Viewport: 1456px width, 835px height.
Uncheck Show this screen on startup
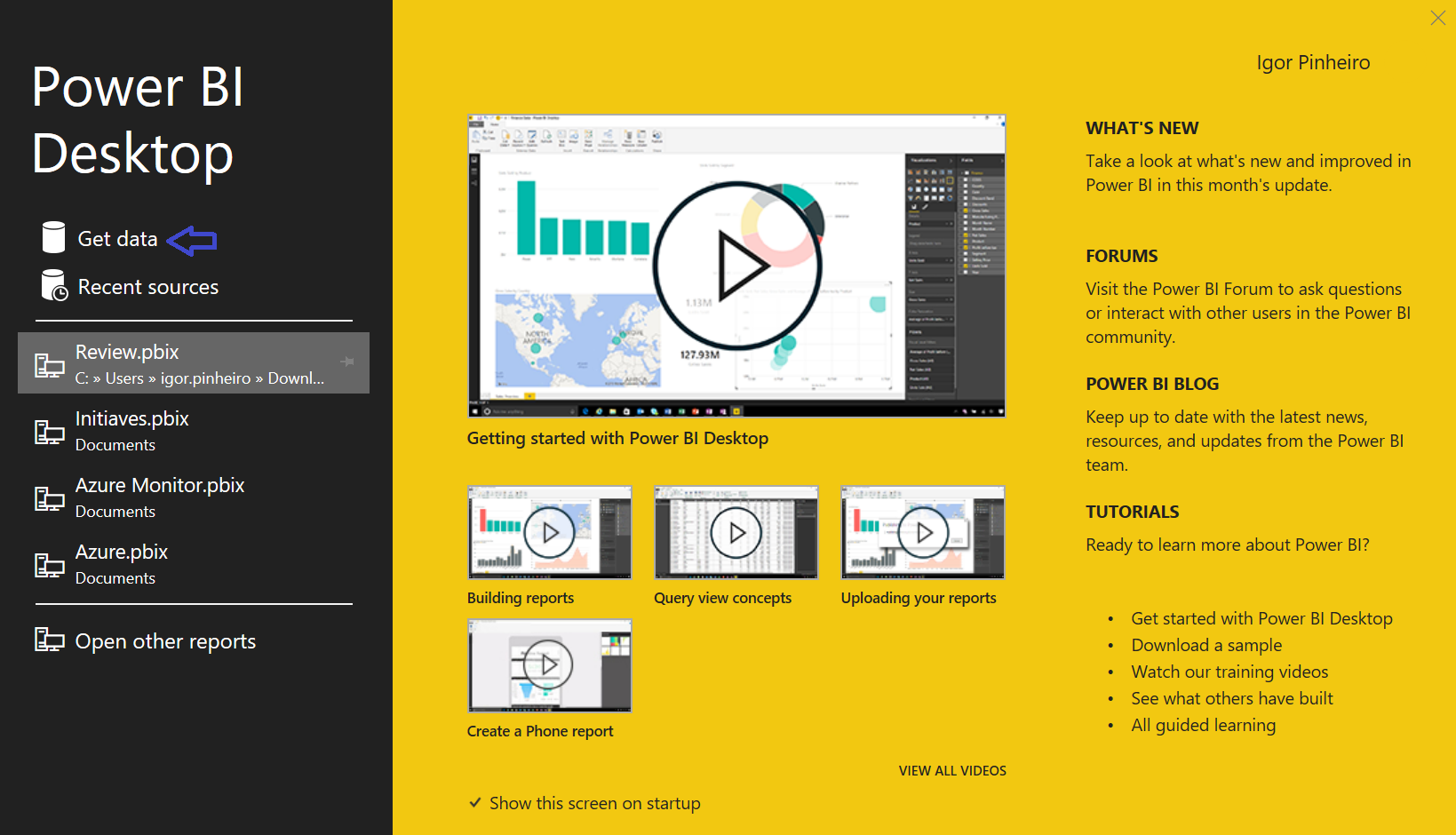pos(475,803)
